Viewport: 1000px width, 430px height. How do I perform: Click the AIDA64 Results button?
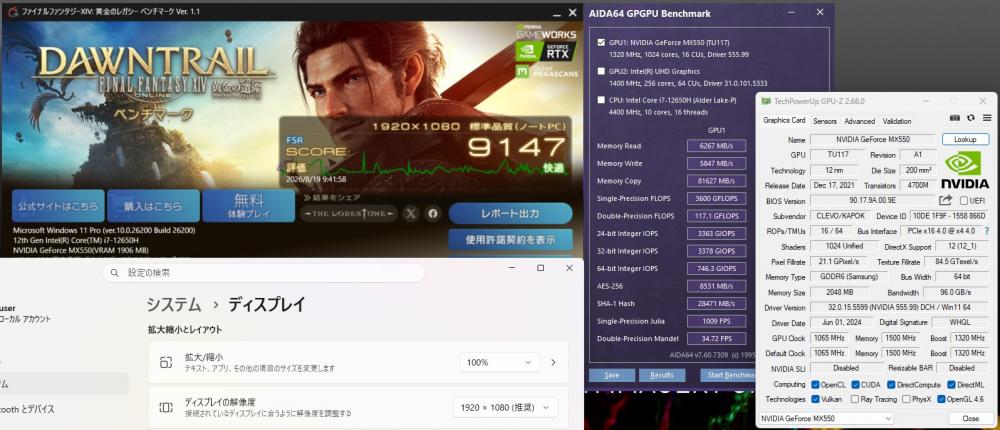pyautogui.click(x=662, y=375)
